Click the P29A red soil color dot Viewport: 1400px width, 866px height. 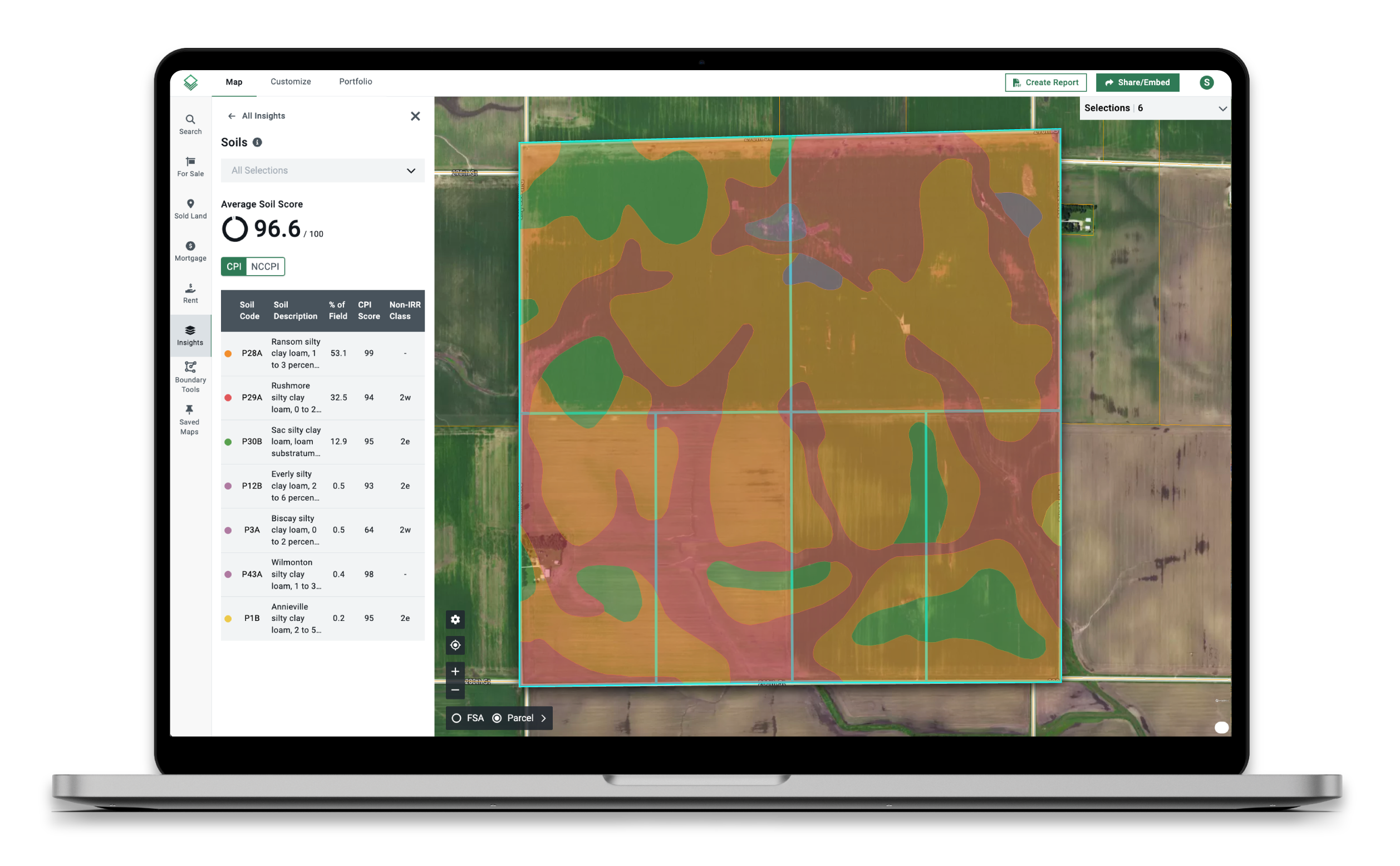pyautogui.click(x=228, y=397)
